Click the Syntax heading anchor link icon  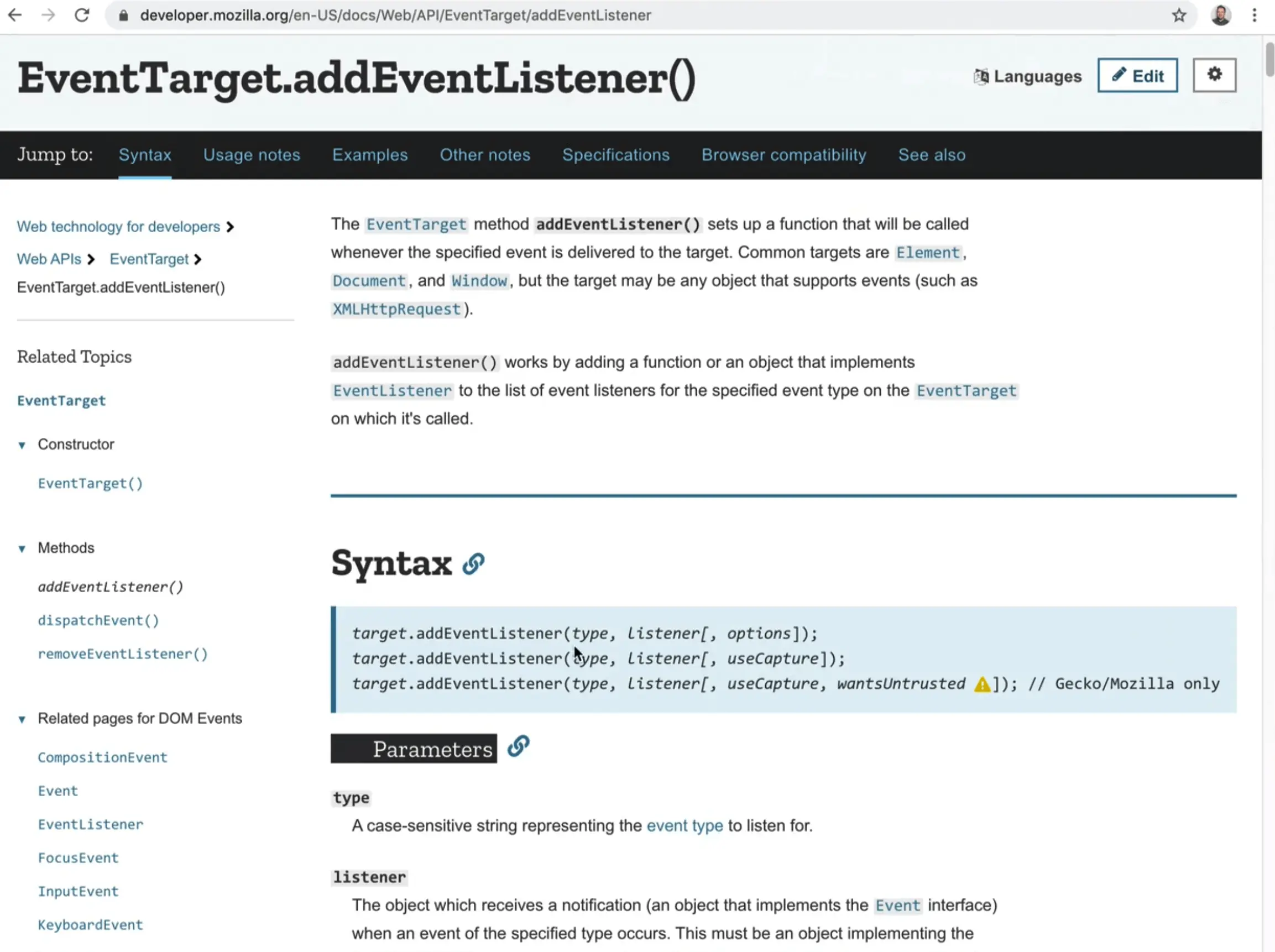pyautogui.click(x=473, y=563)
